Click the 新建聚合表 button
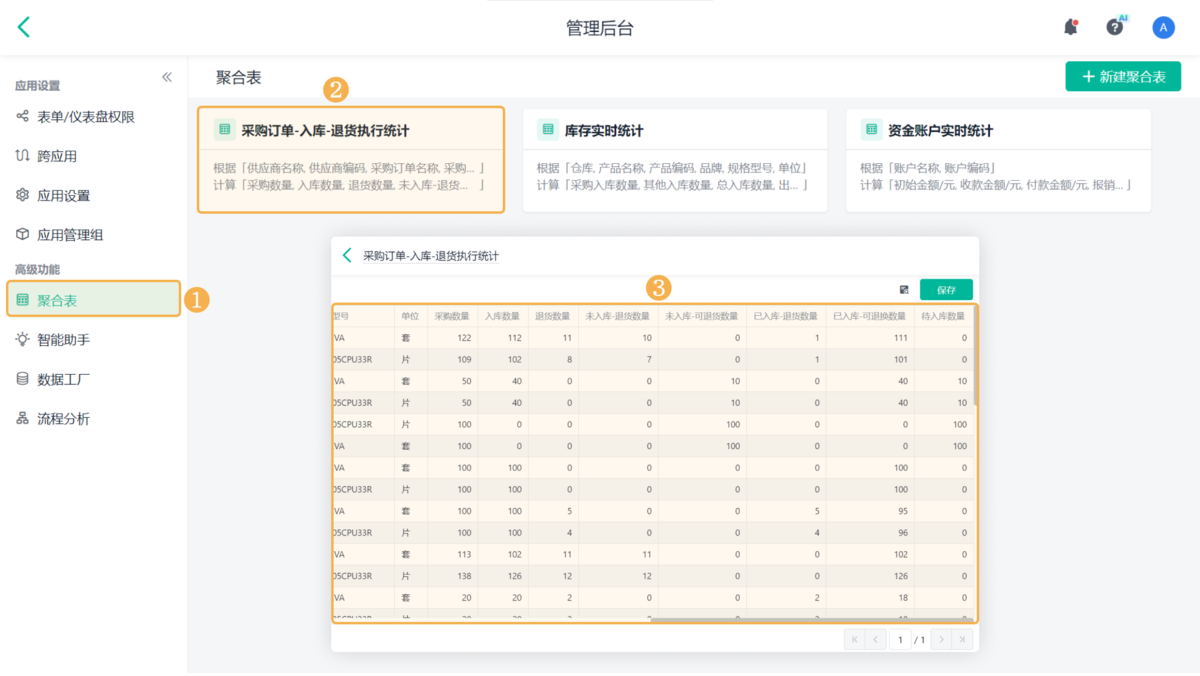The height and width of the screenshot is (676, 1200). click(x=1123, y=77)
